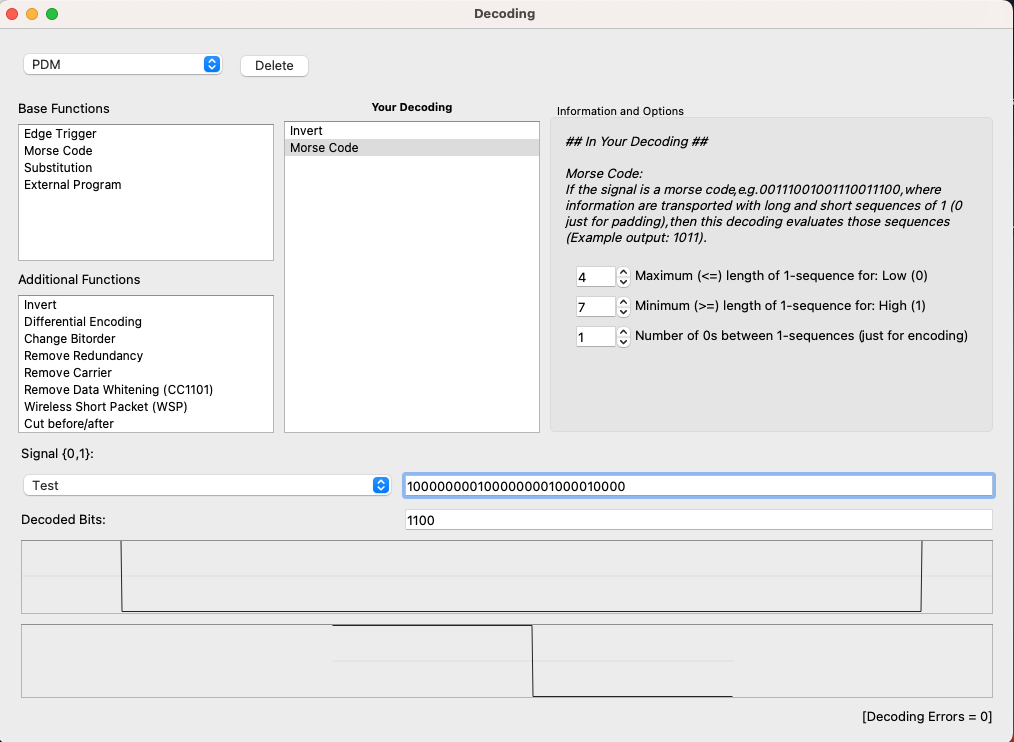Pick Differential Encoding function
The height and width of the screenshot is (742, 1014).
click(x=83, y=322)
